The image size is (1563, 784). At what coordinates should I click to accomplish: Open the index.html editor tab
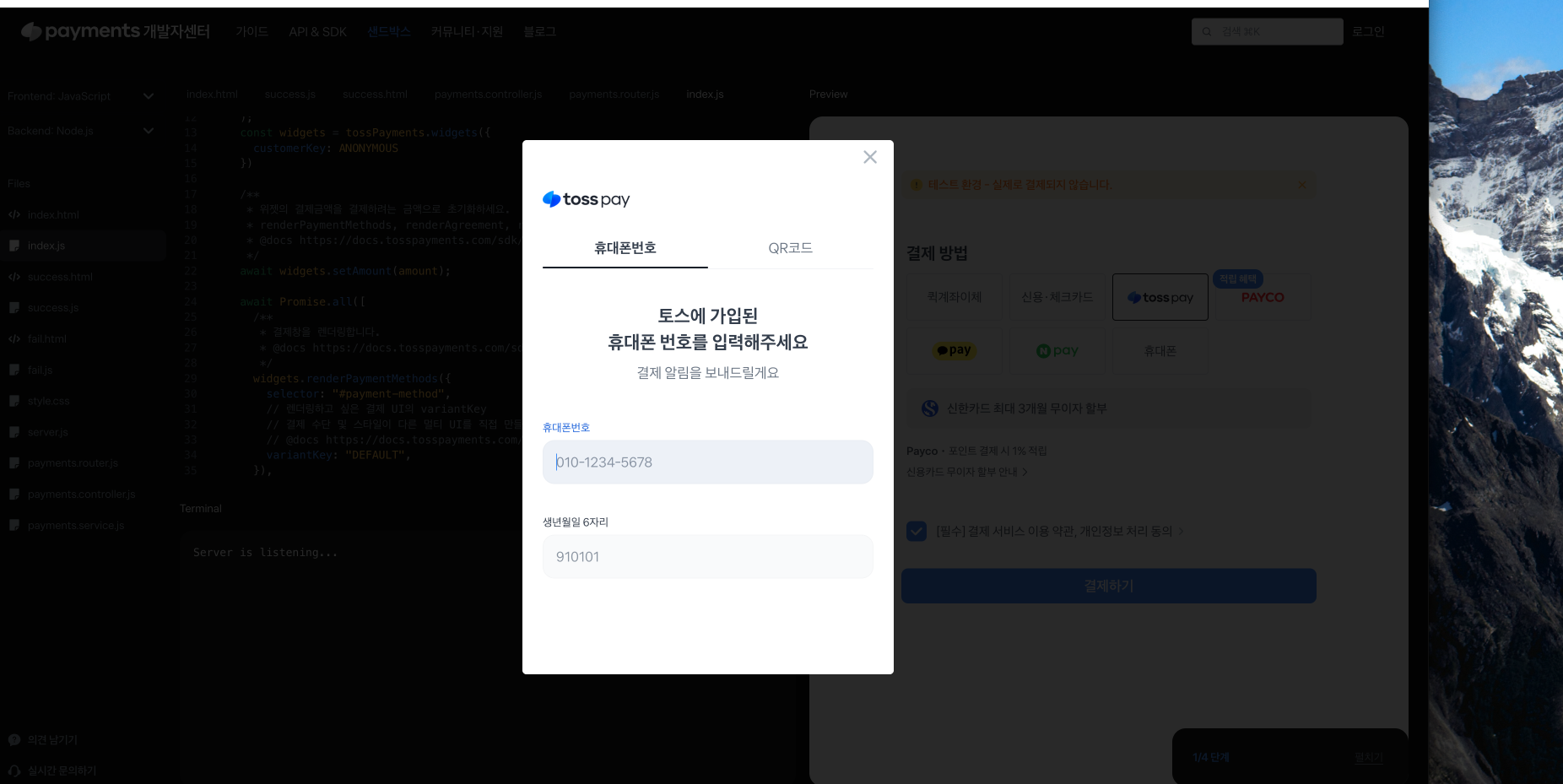click(212, 95)
